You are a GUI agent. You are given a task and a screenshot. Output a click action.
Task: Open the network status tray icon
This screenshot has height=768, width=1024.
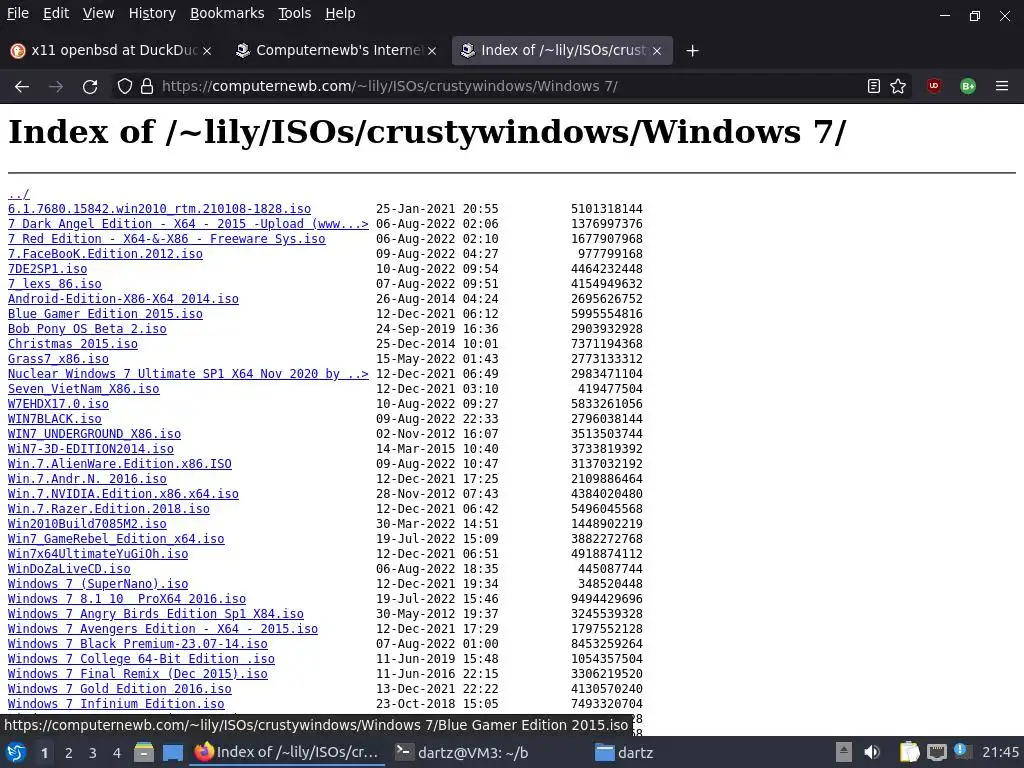click(936, 752)
